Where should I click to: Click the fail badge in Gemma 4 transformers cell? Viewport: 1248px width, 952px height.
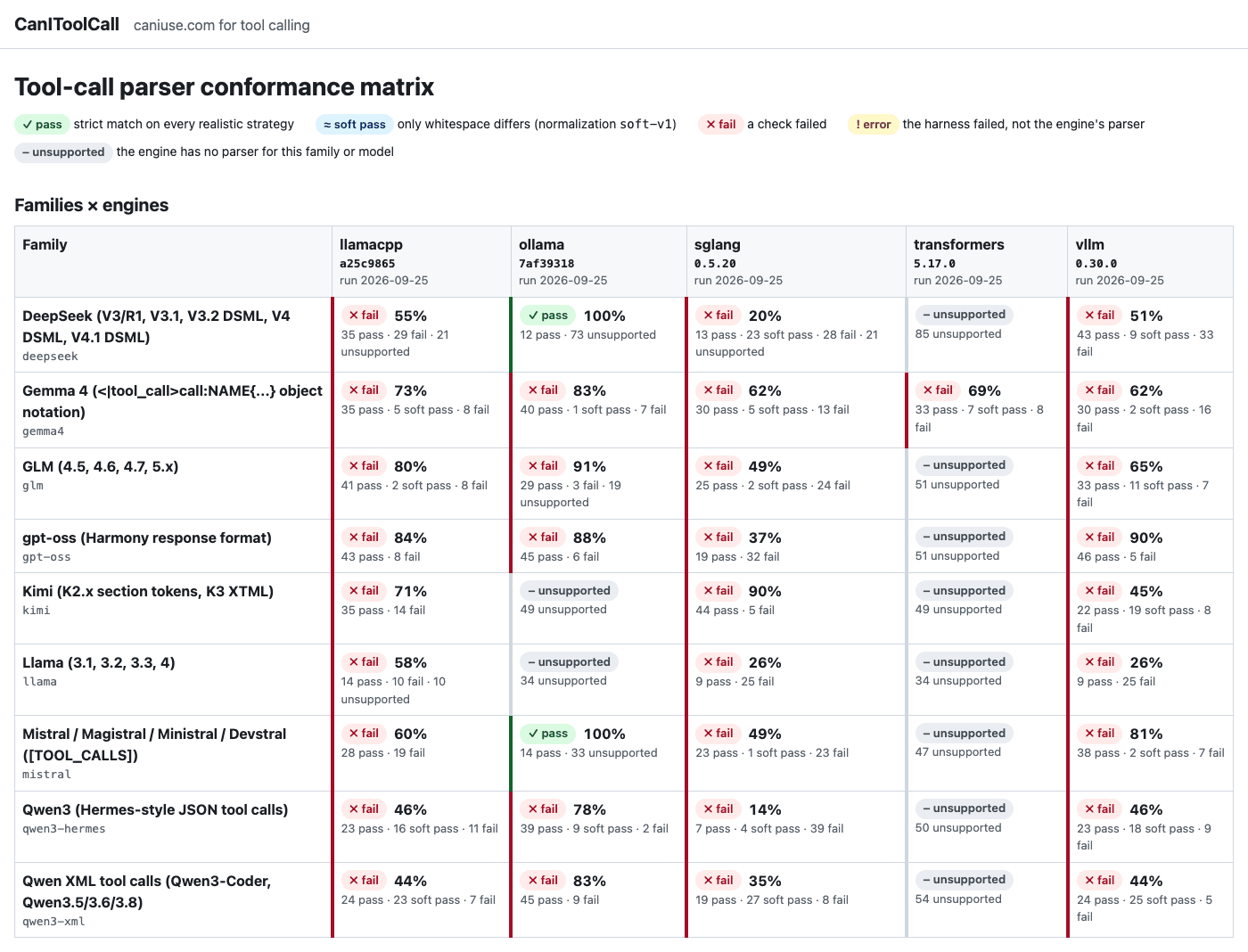938,390
